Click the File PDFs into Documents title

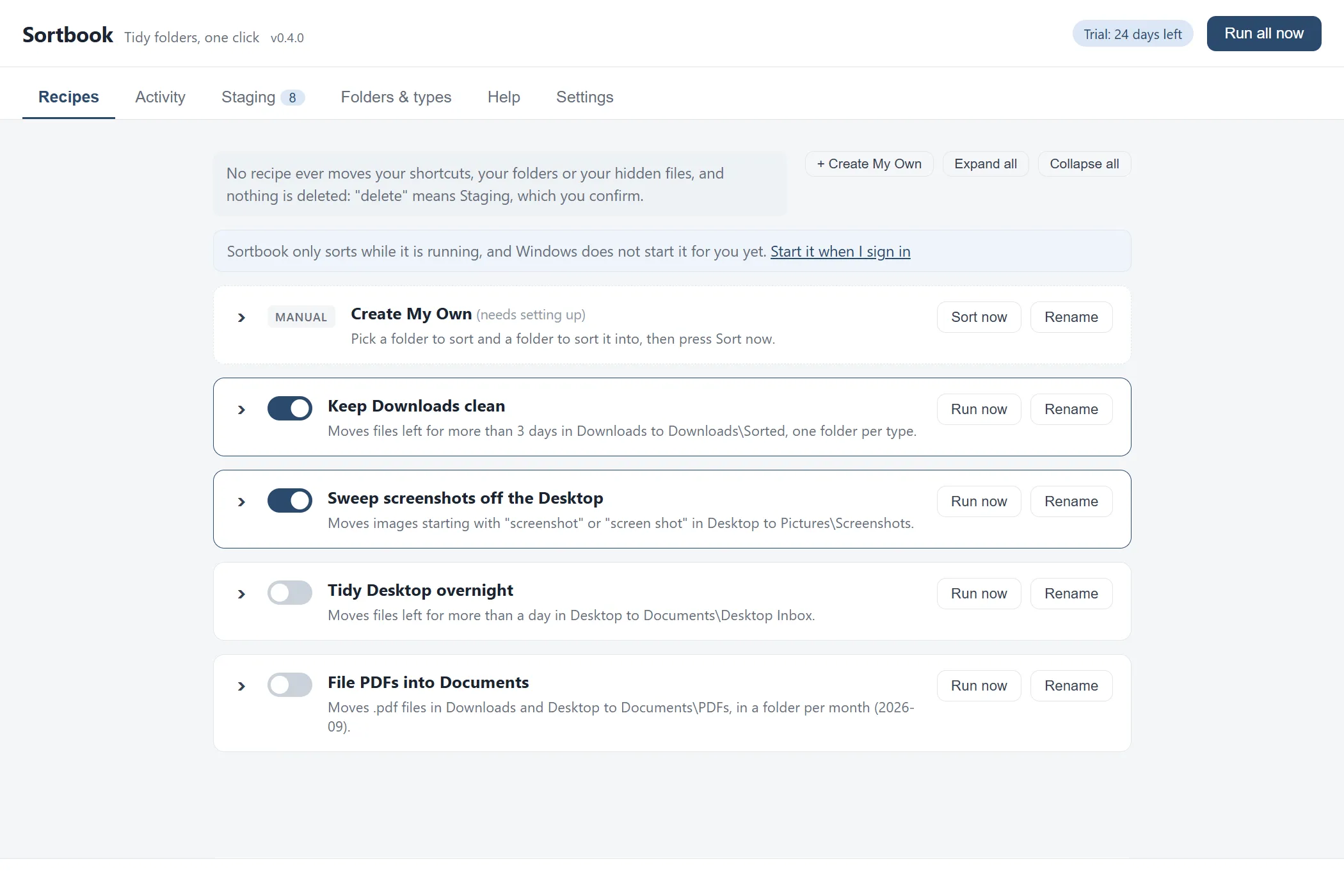pos(428,682)
